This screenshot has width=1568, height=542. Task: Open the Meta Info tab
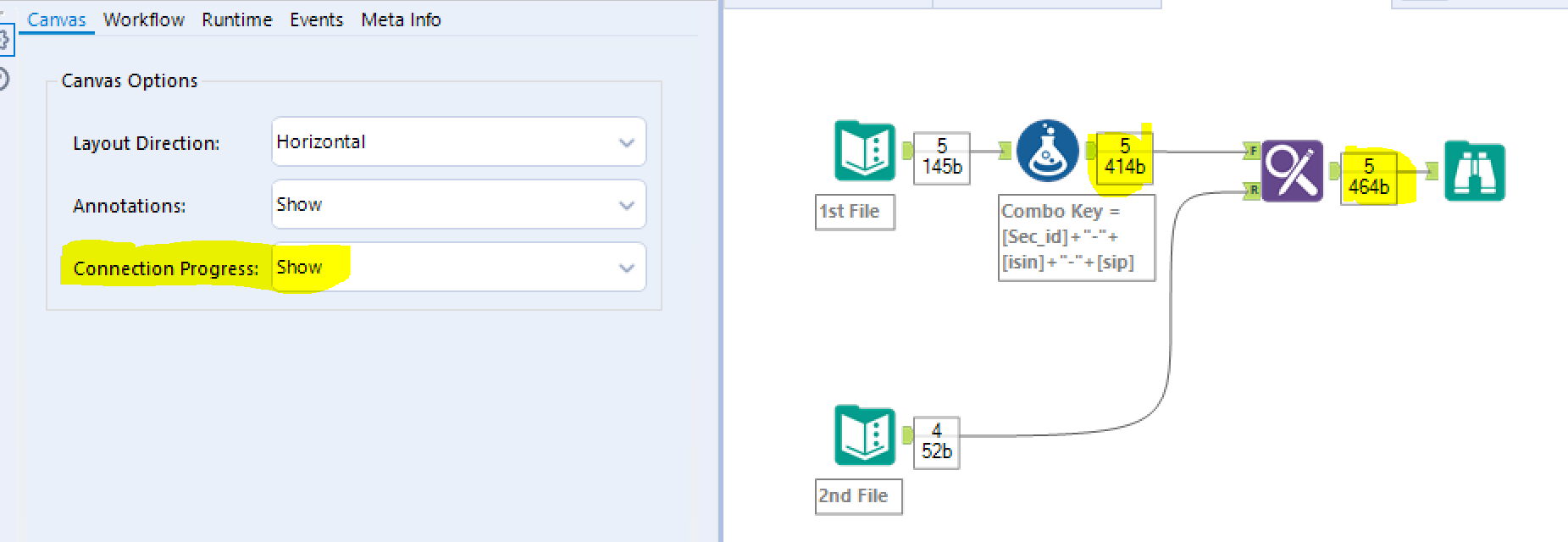pos(401,19)
